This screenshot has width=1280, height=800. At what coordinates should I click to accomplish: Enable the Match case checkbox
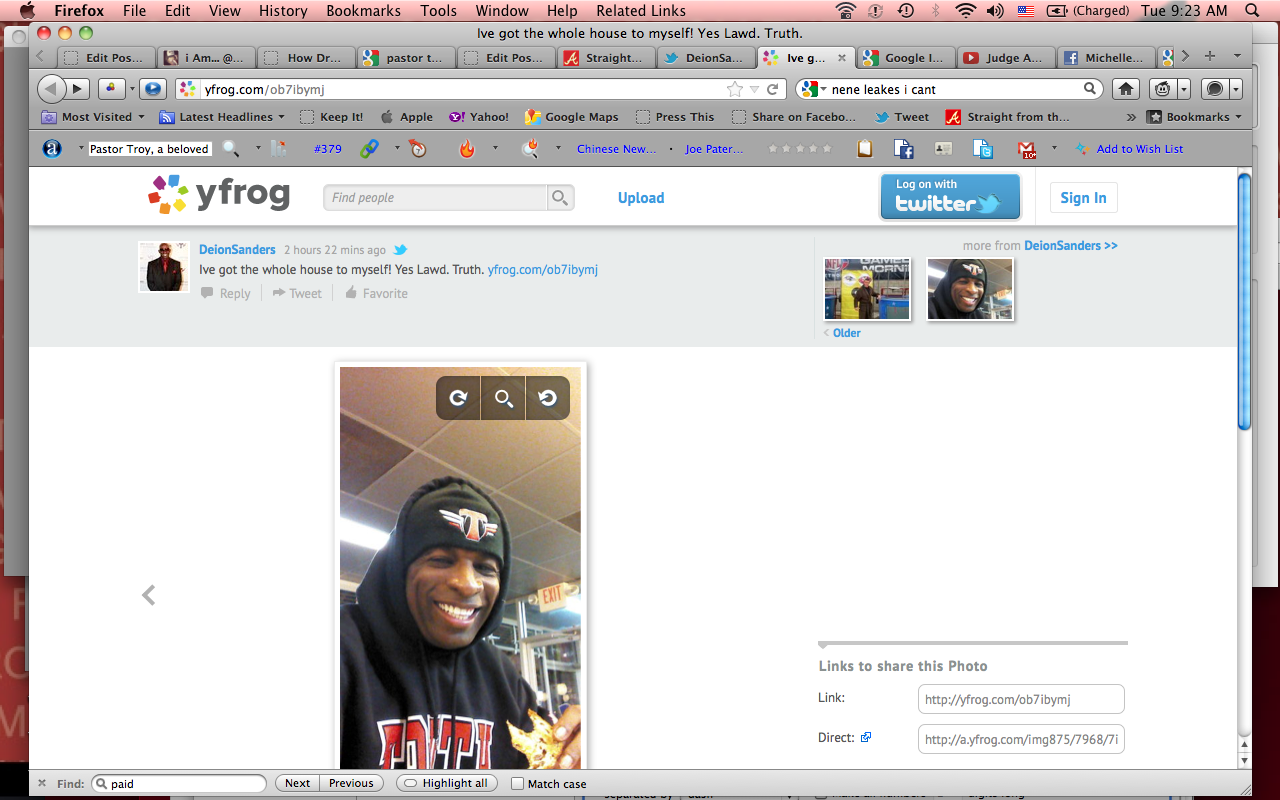(517, 784)
